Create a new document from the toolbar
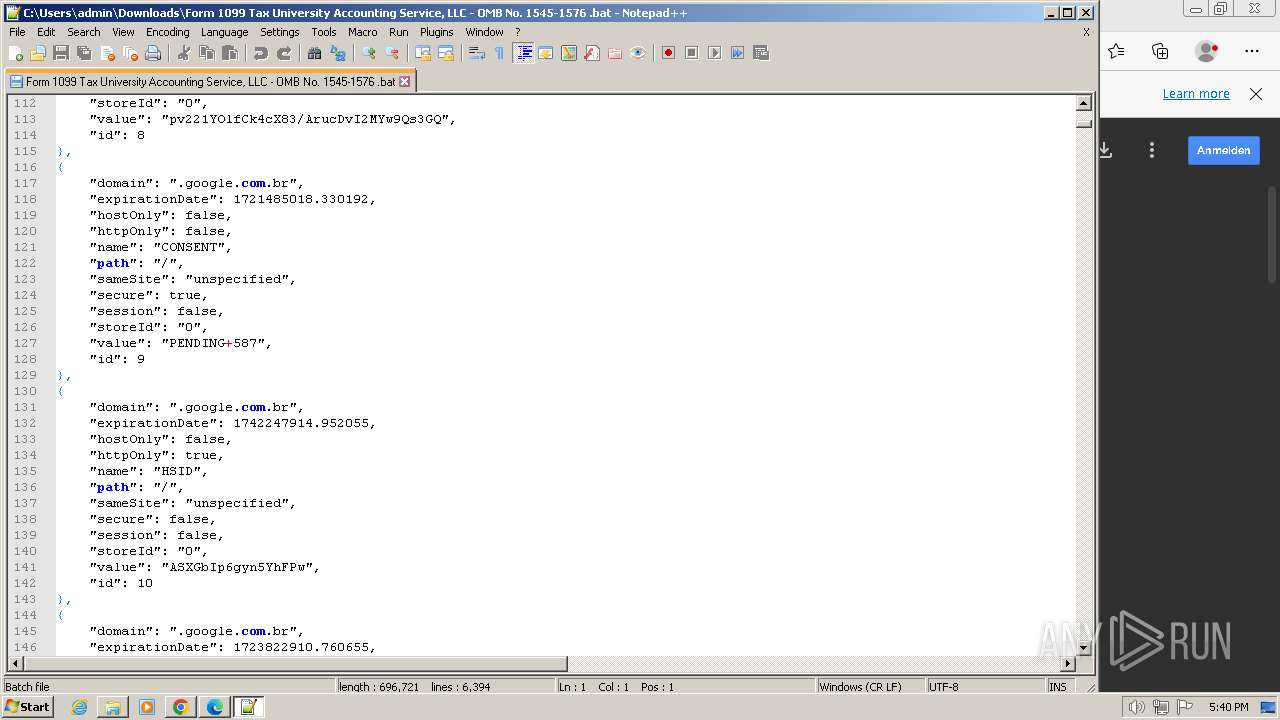The height and width of the screenshot is (720, 1280). 15,53
